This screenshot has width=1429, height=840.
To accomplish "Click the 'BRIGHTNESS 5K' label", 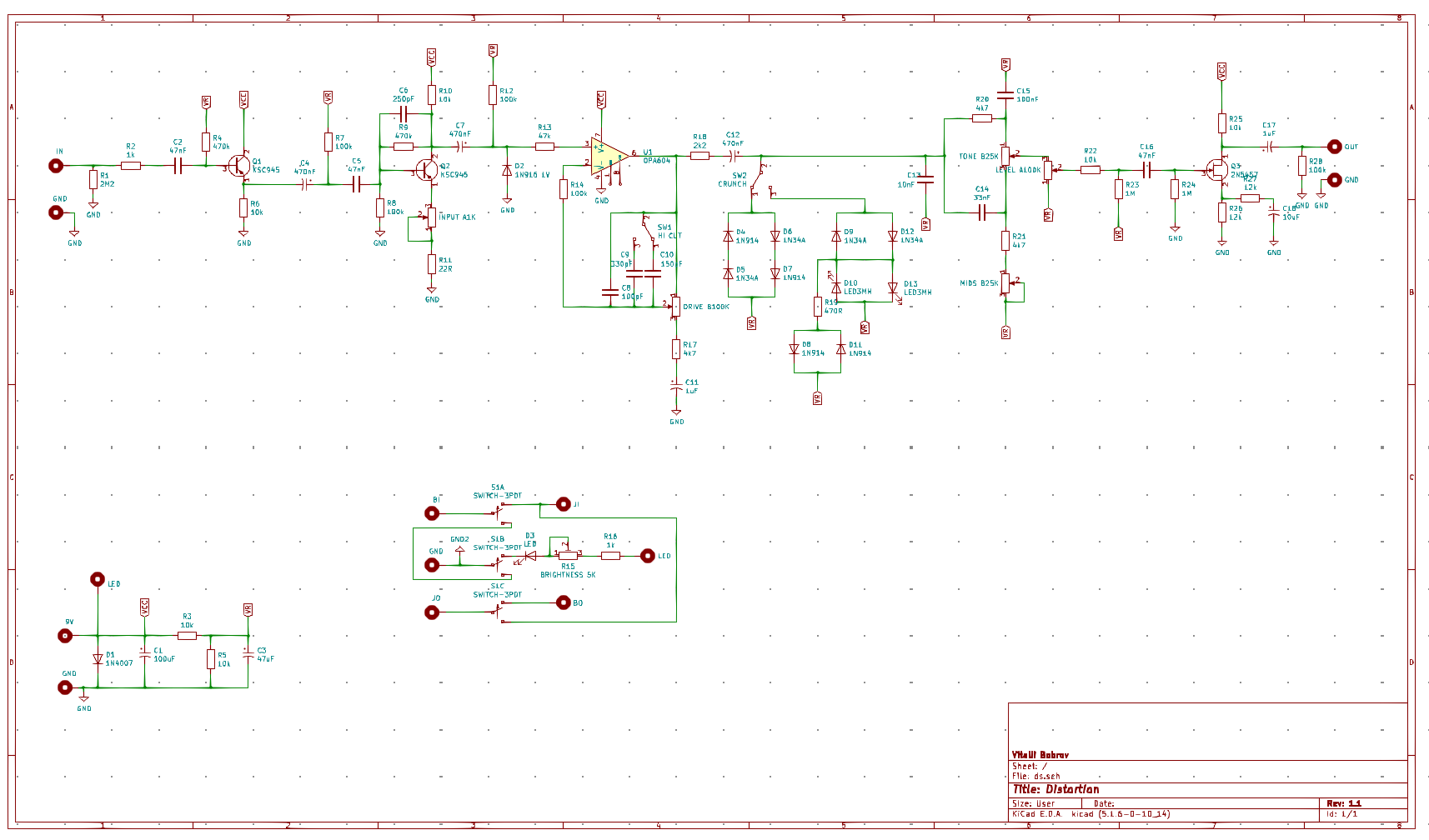I will pyautogui.click(x=568, y=575).
